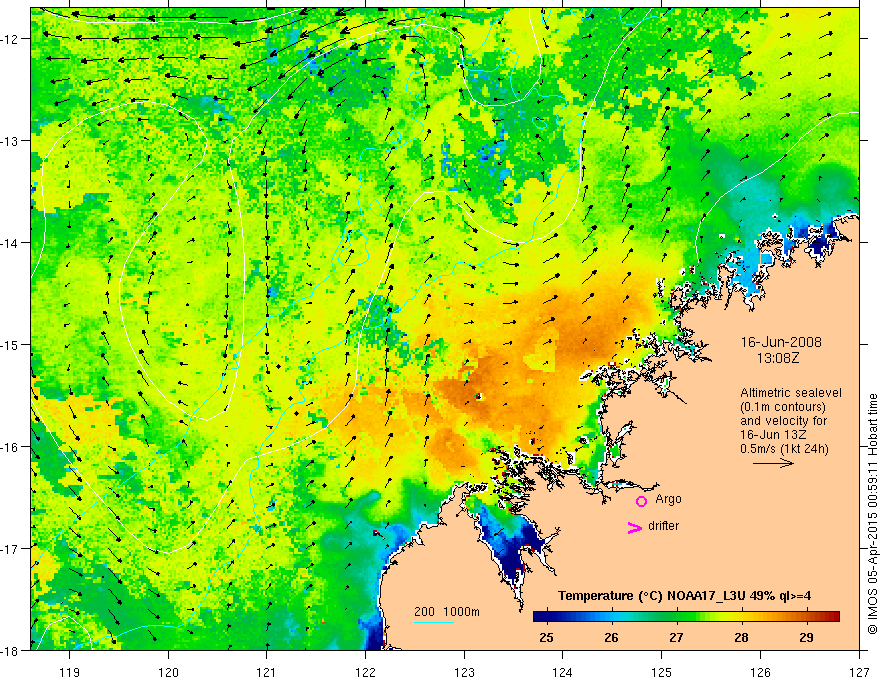
Task: Click the "(0.1m contours)" text line
Action: [x=783, y=407]
